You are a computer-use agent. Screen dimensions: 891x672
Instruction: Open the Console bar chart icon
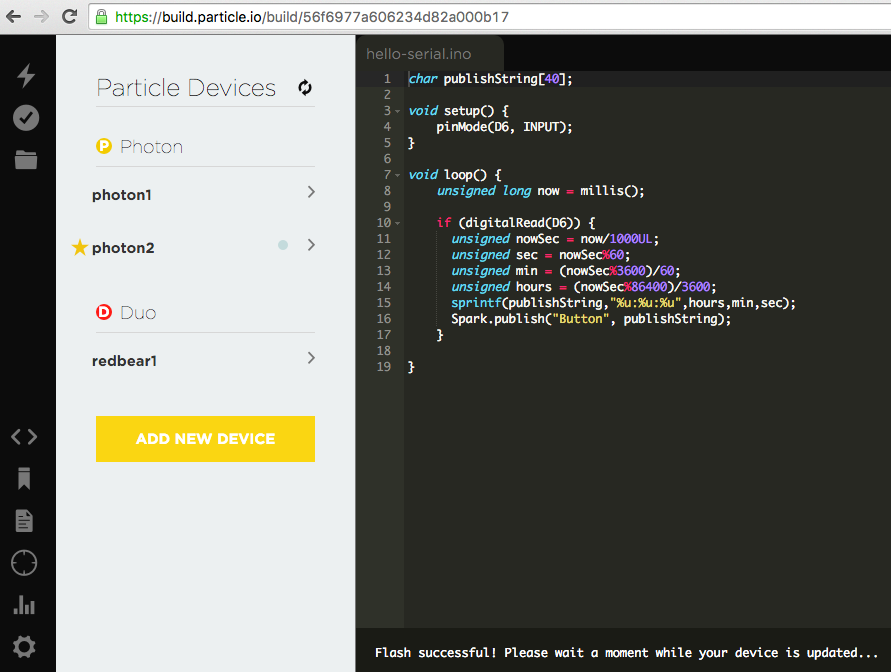click(x=24, y=605)
